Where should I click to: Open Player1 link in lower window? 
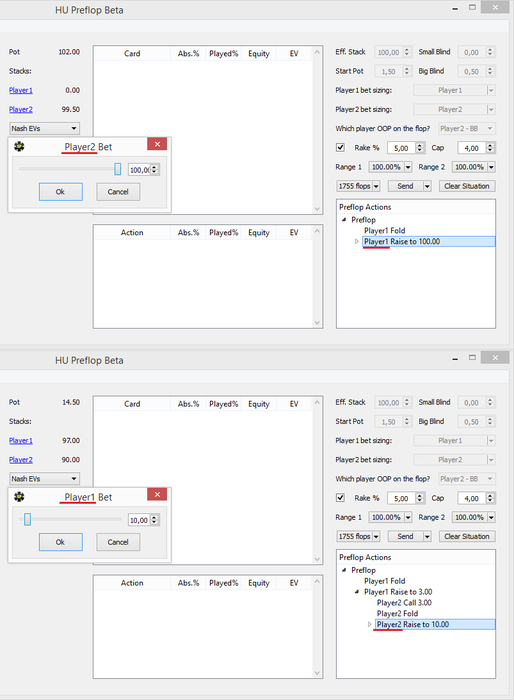pyautogui.click(x=21, y=441)
